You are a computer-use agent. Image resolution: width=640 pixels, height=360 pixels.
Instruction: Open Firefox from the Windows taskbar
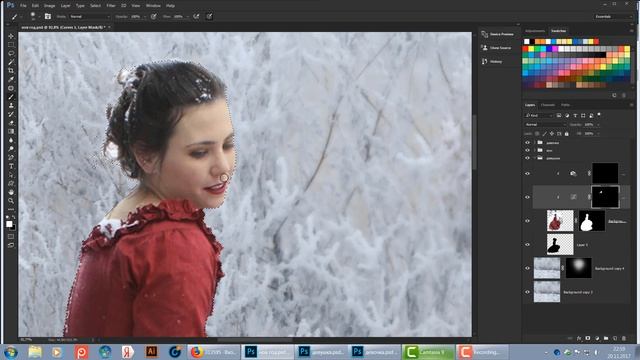tap(214, 352)
